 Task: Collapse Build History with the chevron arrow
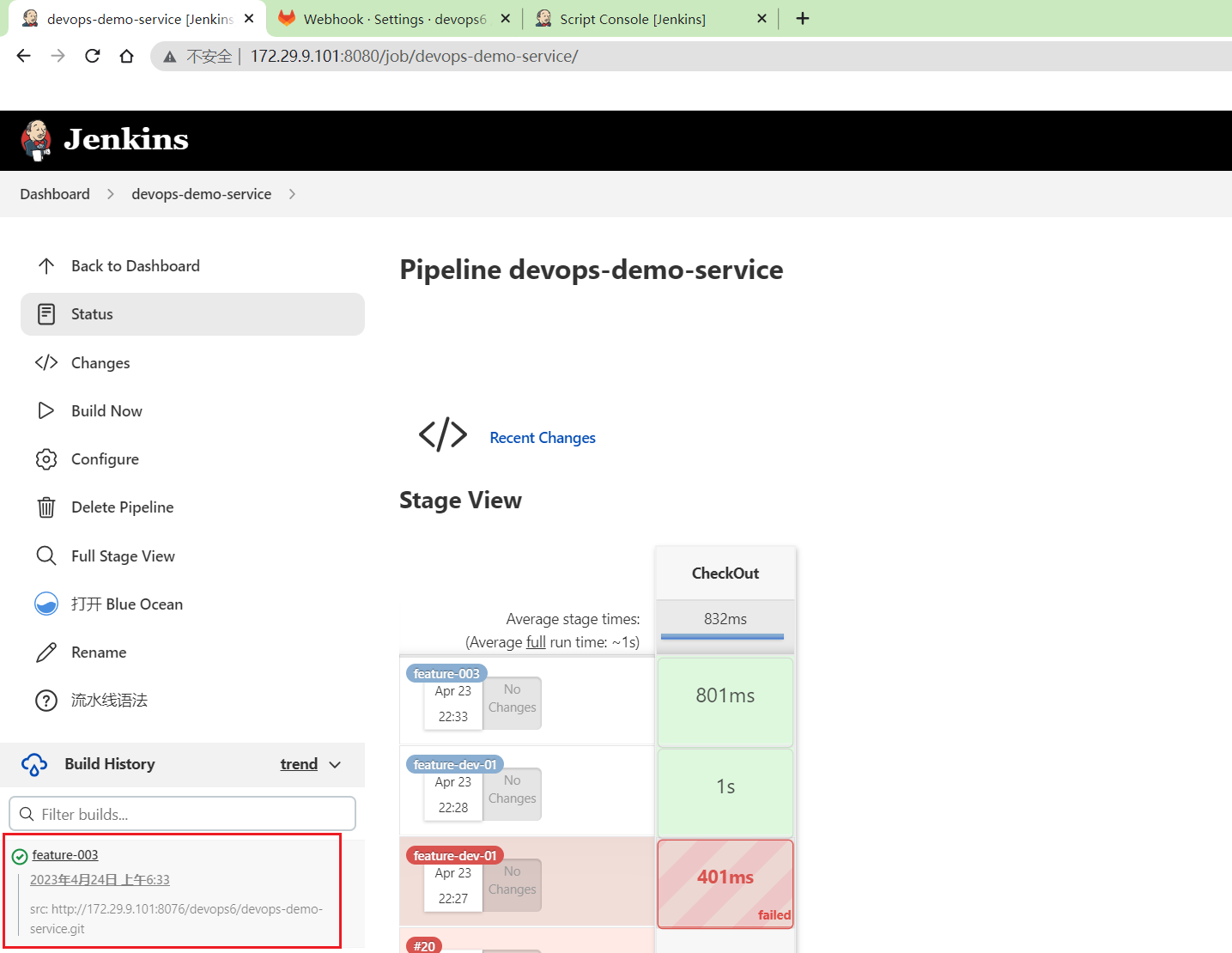tap(335, 764)
